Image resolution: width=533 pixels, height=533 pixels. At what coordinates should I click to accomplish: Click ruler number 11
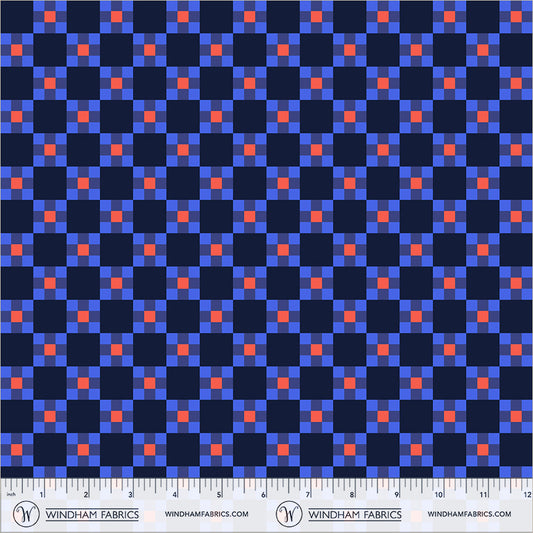click(483, 495)
